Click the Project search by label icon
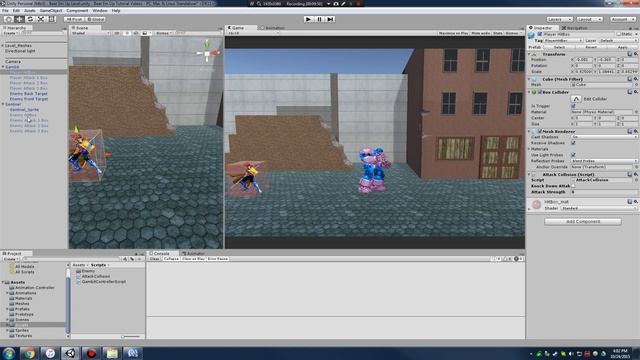 [132, 259]
